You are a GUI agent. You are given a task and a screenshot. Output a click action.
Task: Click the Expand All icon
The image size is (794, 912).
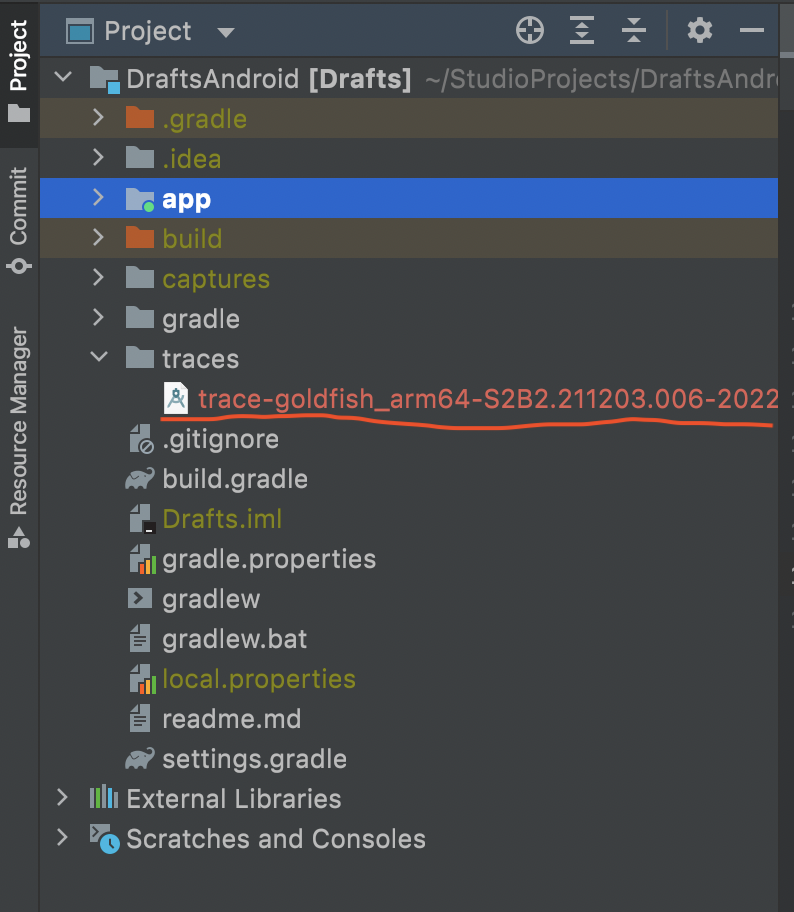(582, 31)
